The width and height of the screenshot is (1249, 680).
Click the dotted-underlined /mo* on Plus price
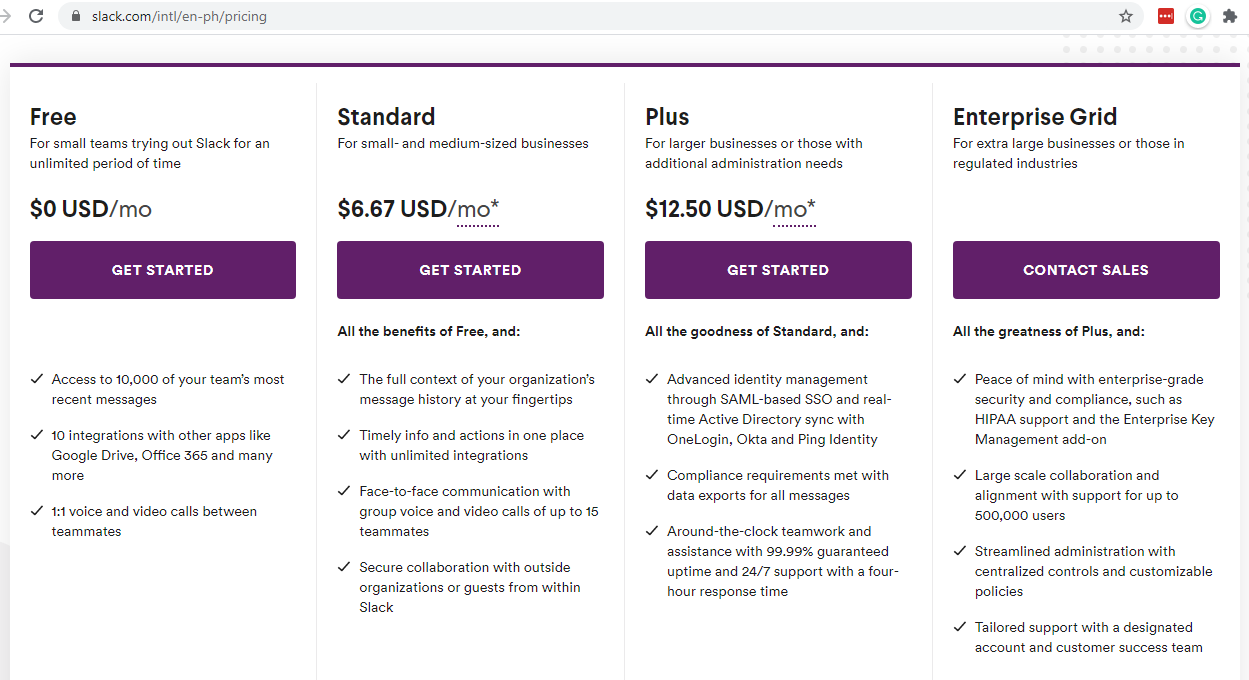coord(793,209)
